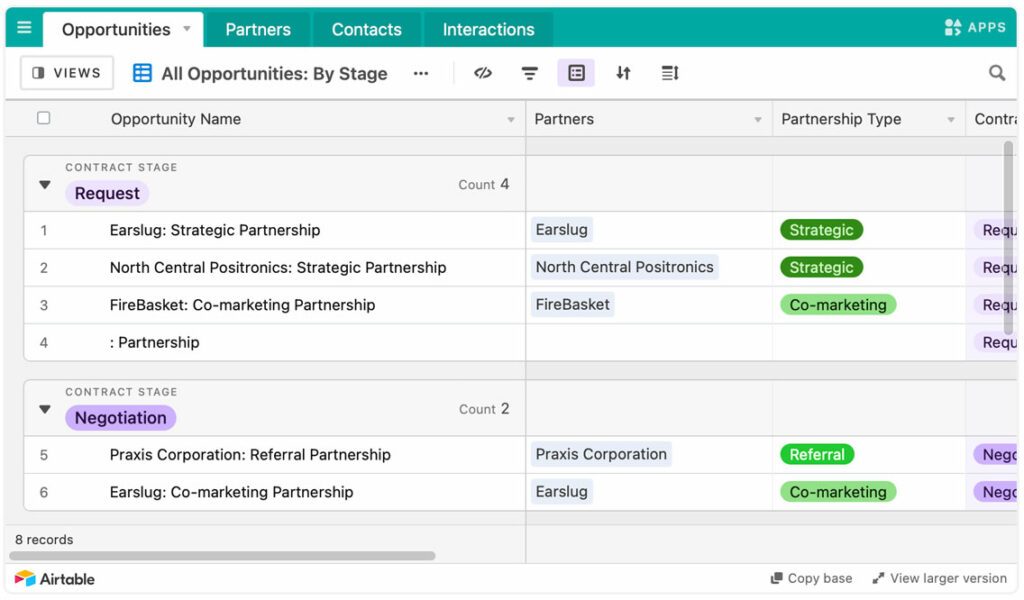The image size is (1024, 600).
Task: Click View larger version link
Action: coord(940,578)
